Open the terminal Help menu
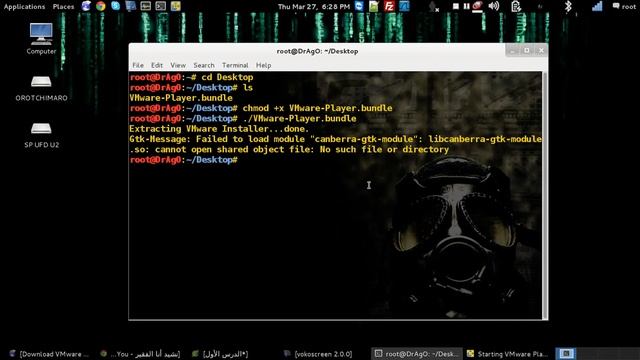The image size is (640, 360). (x=263, y=65)
